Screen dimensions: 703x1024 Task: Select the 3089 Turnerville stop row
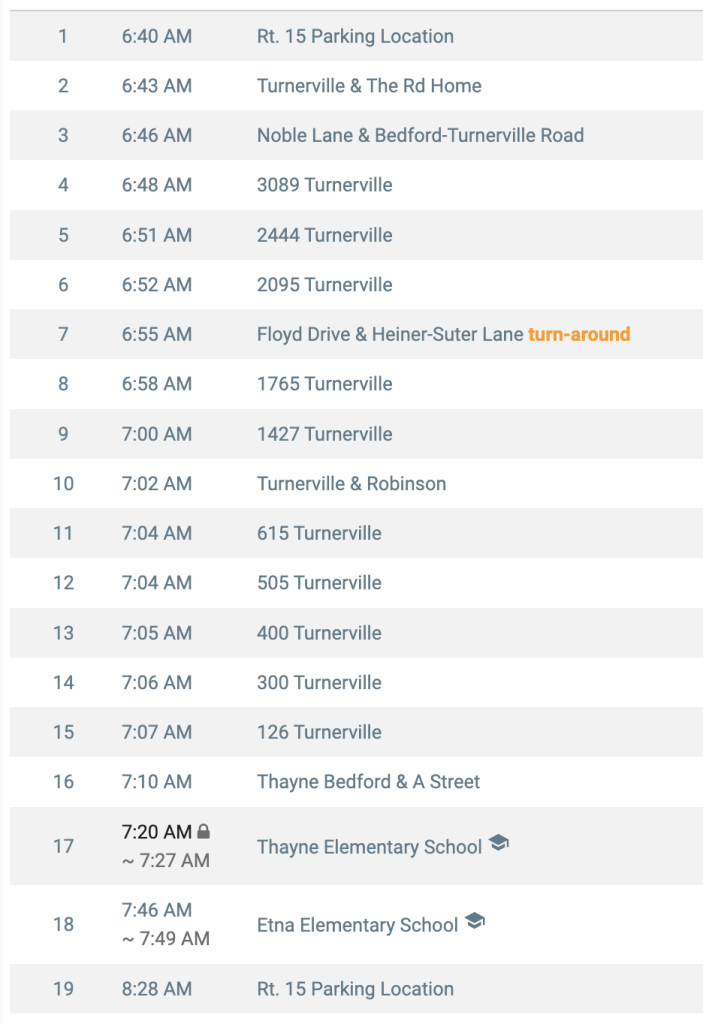point(356,185)
